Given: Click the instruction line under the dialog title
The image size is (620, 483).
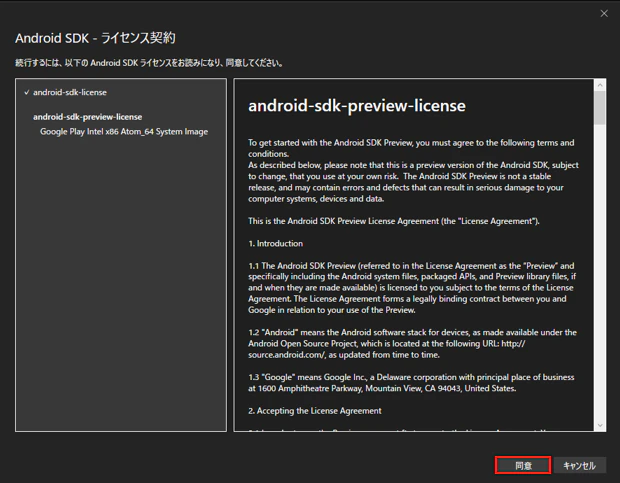Looking at the screenshot, I should pyautogui.click(x=149, y=63).
